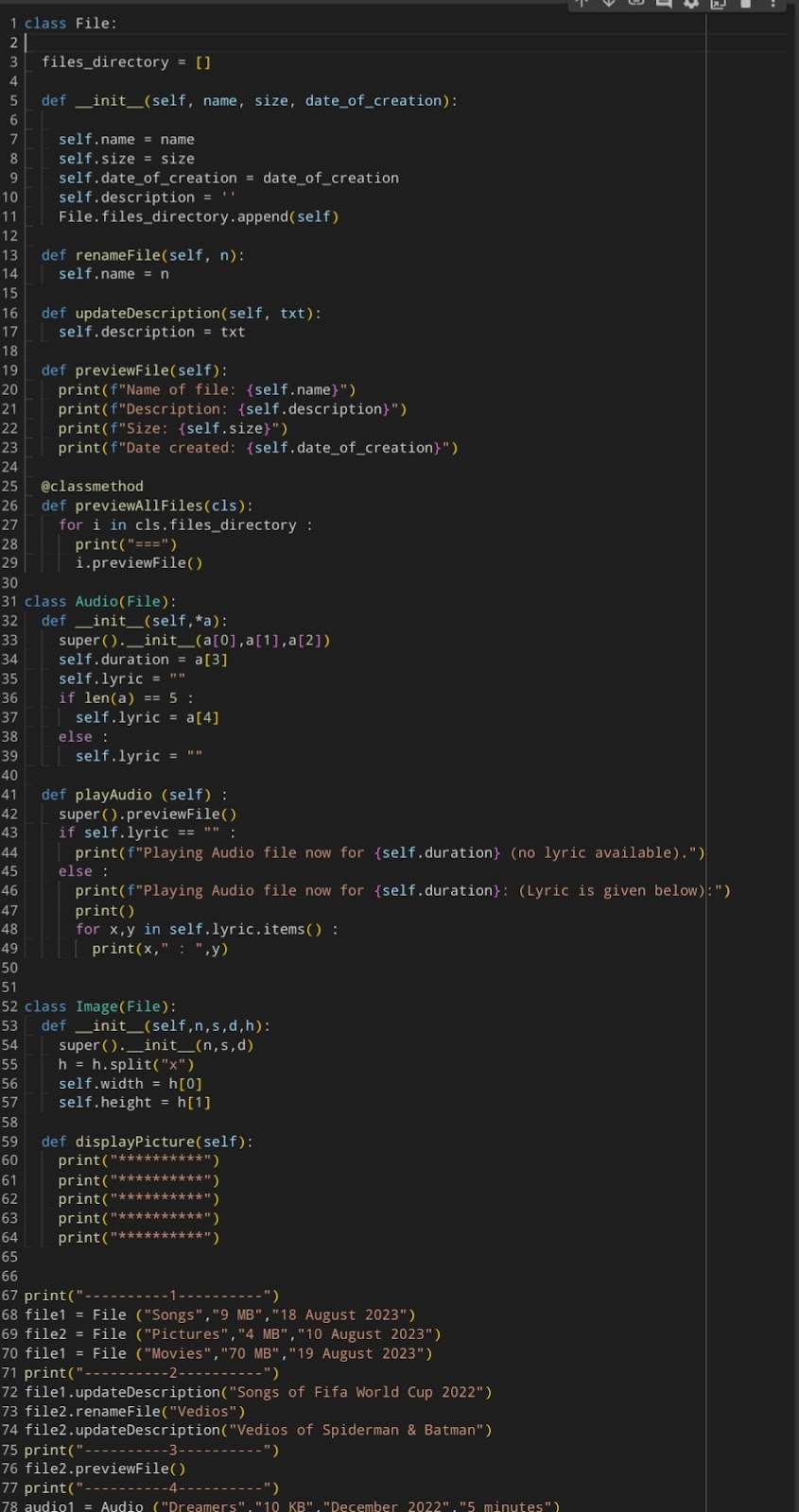The image size is (799, 1512).
Task: Click the print dashes '4' separator line
Action: pyautogui.click(x=152, y=1488)
